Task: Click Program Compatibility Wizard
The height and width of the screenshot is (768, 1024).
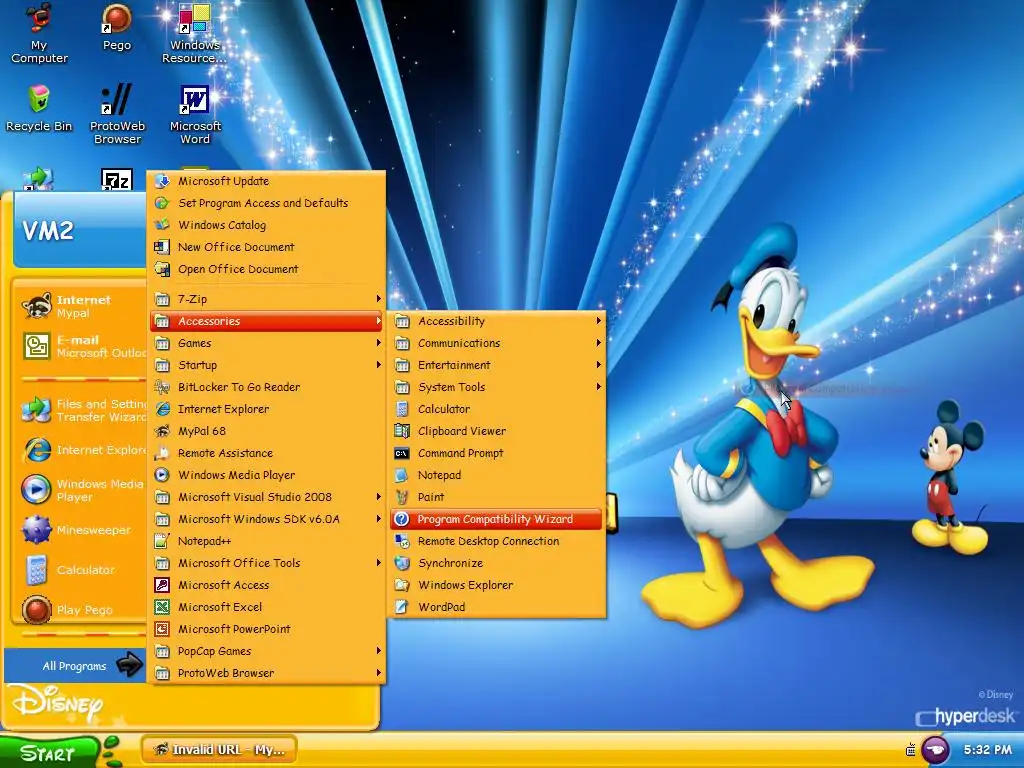Action: pos(497,519)
